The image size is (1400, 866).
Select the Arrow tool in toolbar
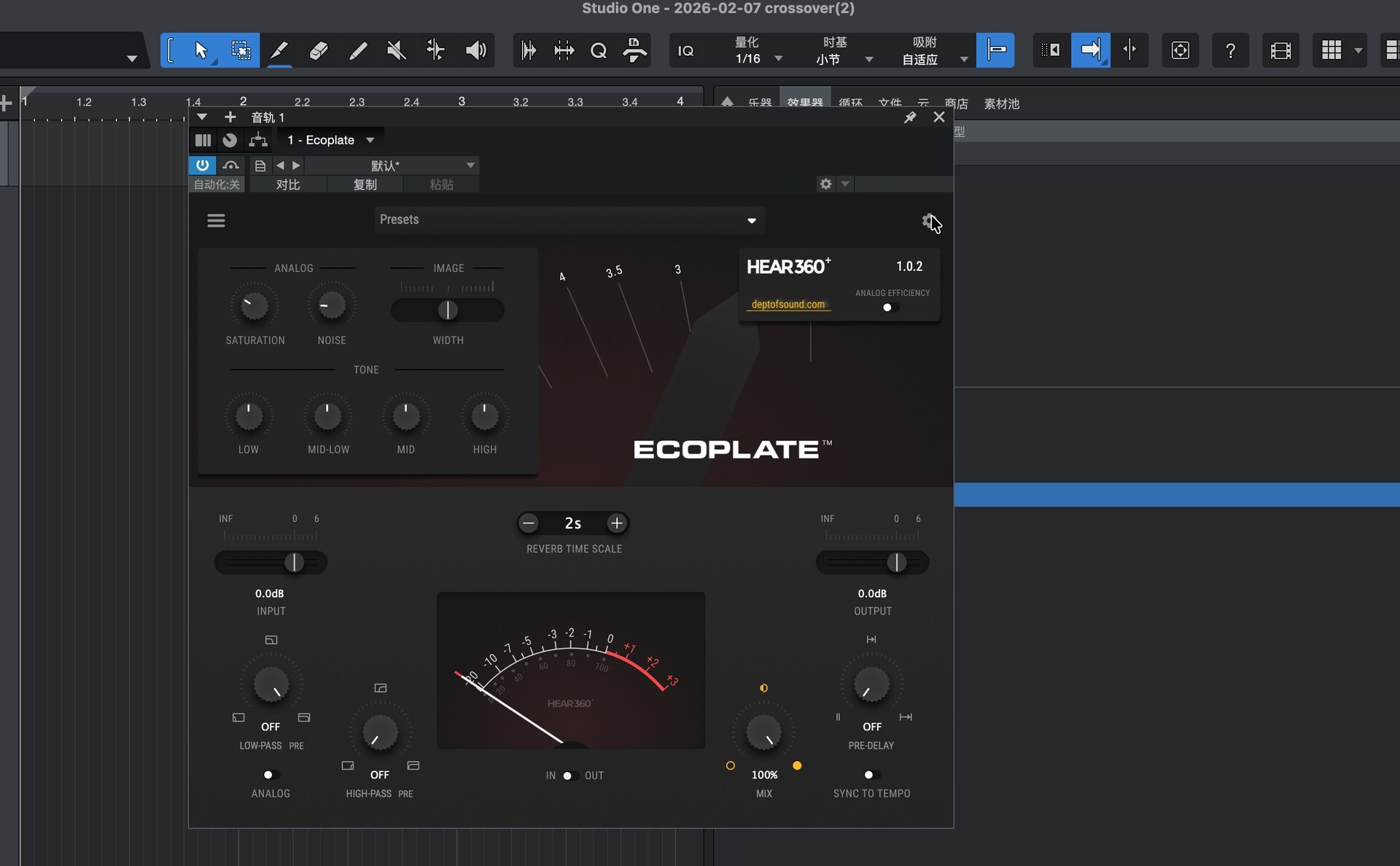point(201,50)
